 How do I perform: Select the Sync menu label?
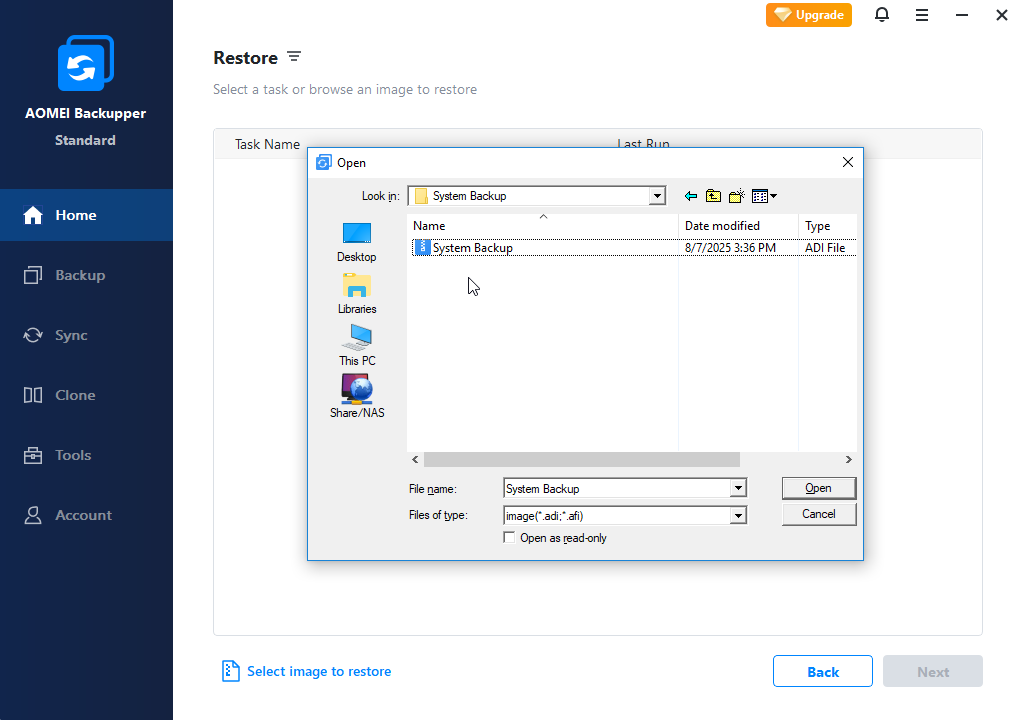[x=71, y=335]
